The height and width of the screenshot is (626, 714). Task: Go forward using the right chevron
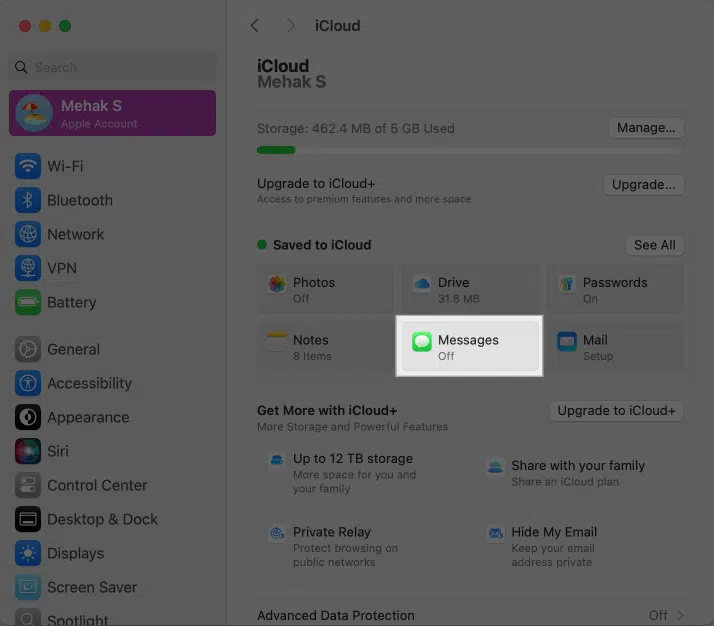[291, 25]
